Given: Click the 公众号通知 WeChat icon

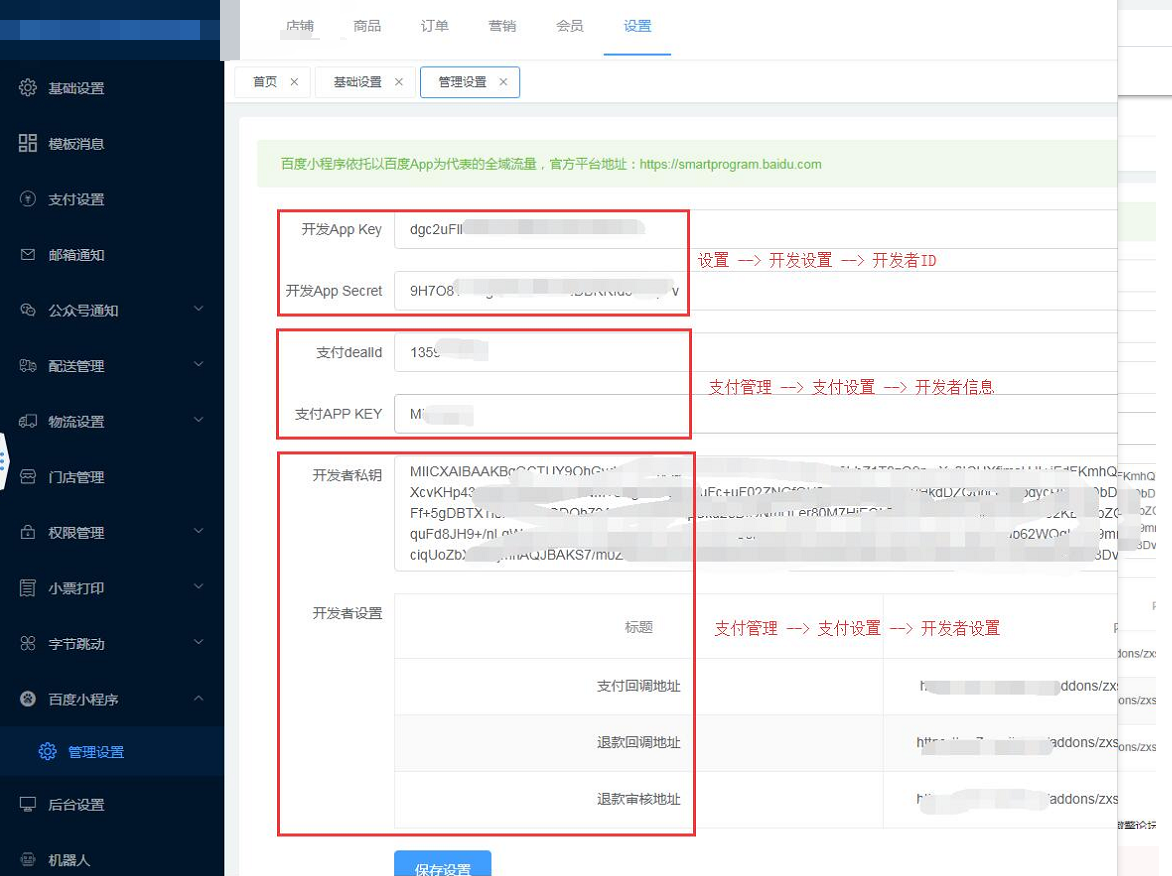Looking at the screenshot, I should coord(28,309).
